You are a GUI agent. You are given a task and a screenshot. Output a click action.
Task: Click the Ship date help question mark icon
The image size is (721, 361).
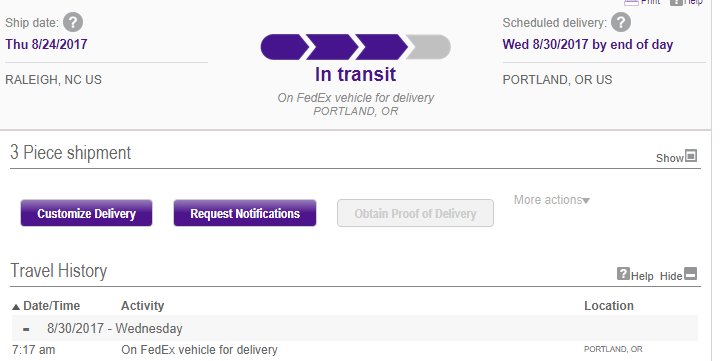point(73,22)
